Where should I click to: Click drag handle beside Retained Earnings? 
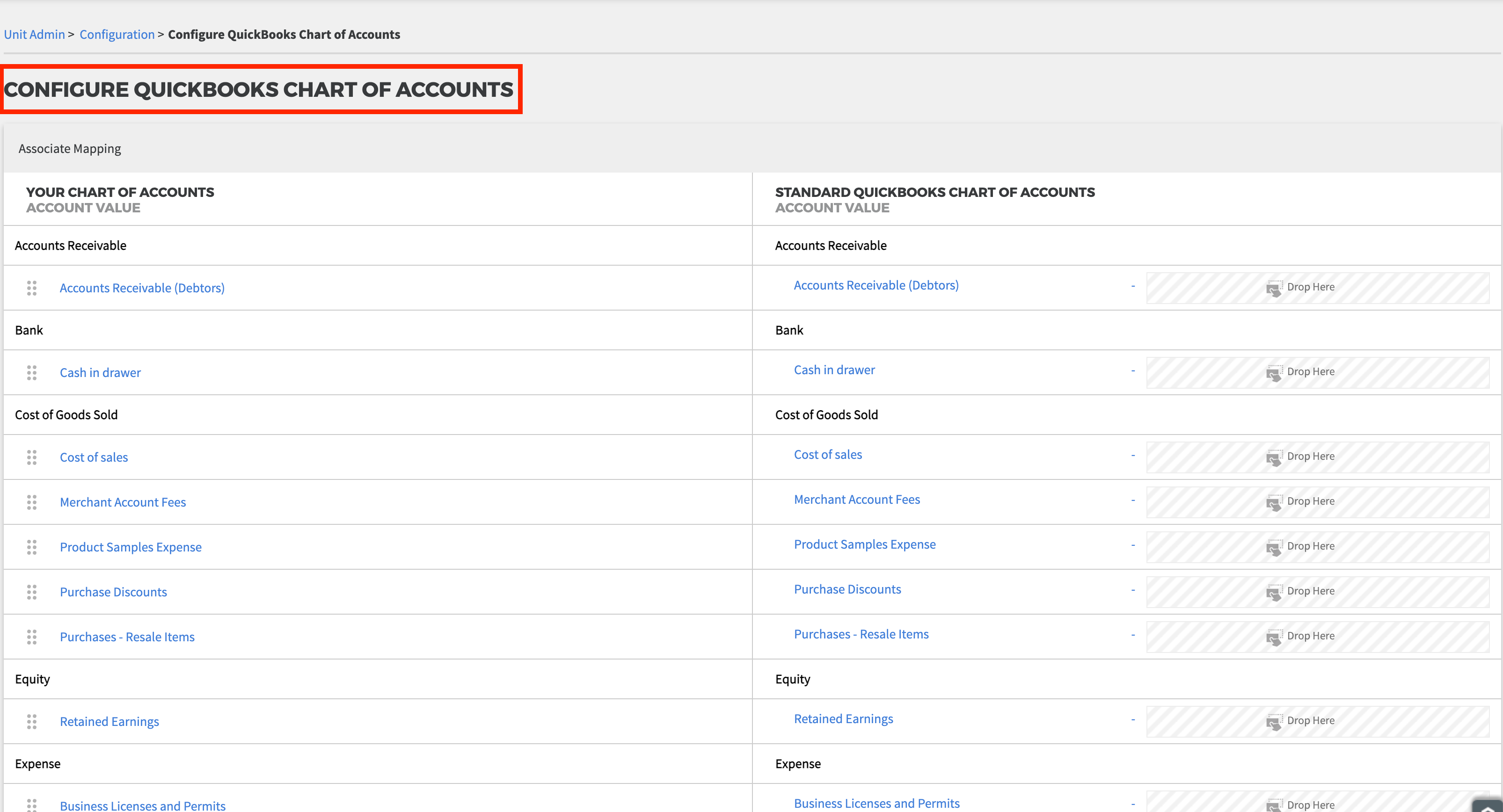[31, 722]
